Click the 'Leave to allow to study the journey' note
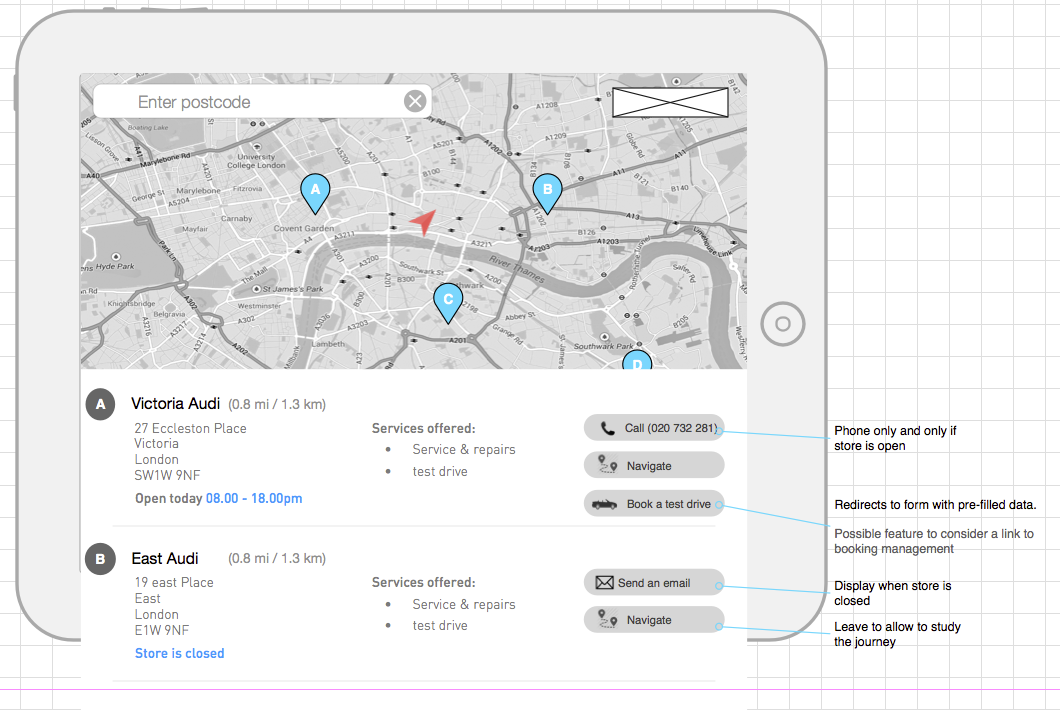 click(x=897, y=634)
